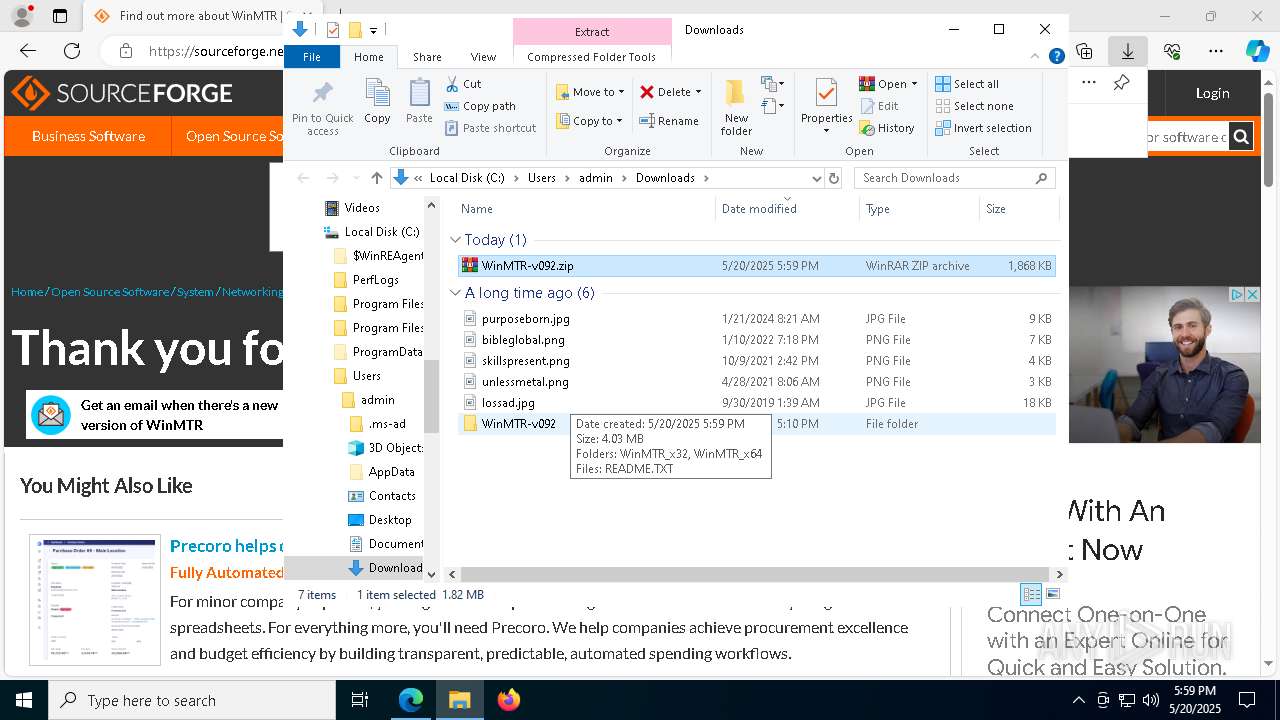Select bibleglobal.png file
Screen dimensions: 1280x720
[x=756, y=340]
